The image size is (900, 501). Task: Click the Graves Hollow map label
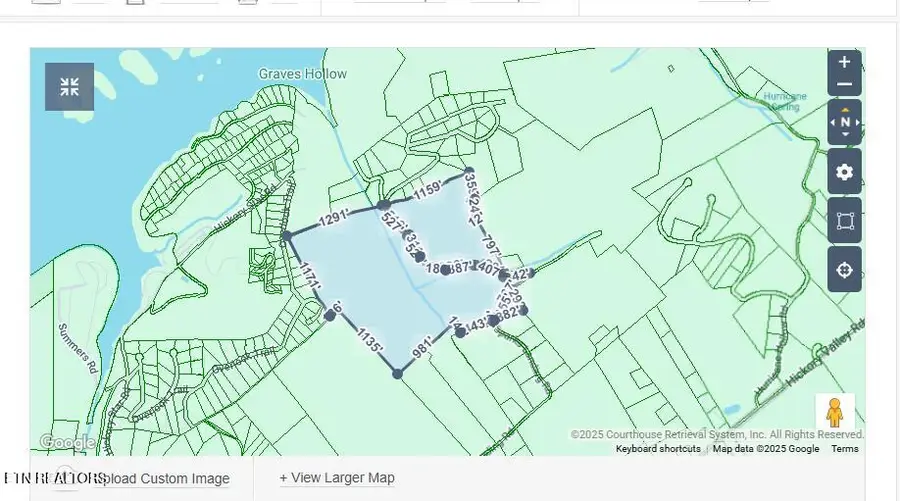[x=303, y=74]
